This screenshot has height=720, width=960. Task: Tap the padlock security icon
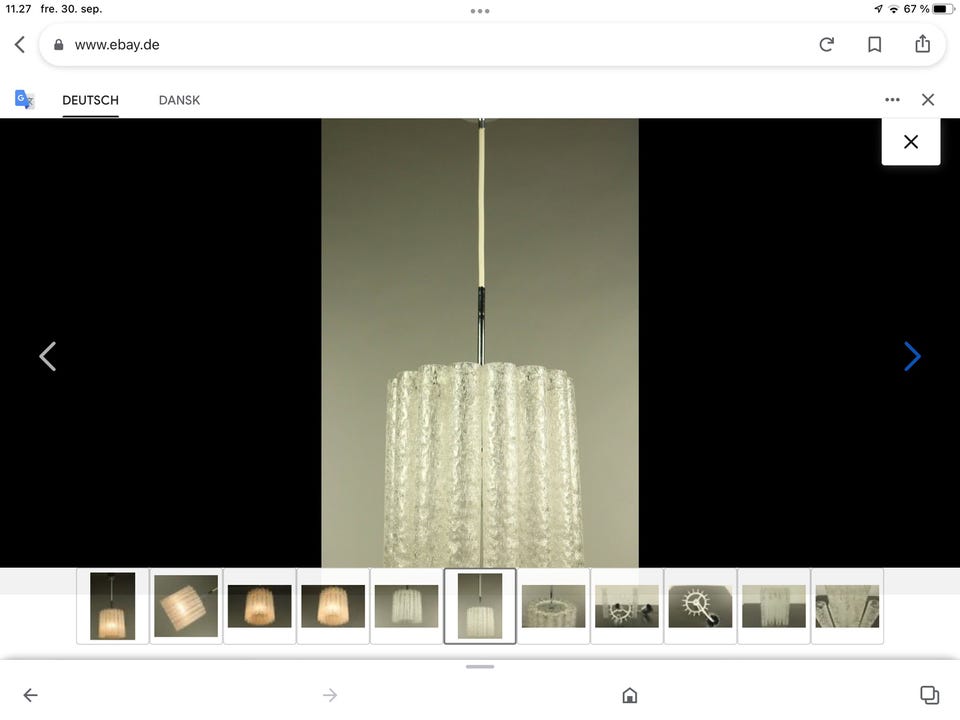(x=59, y=45)
